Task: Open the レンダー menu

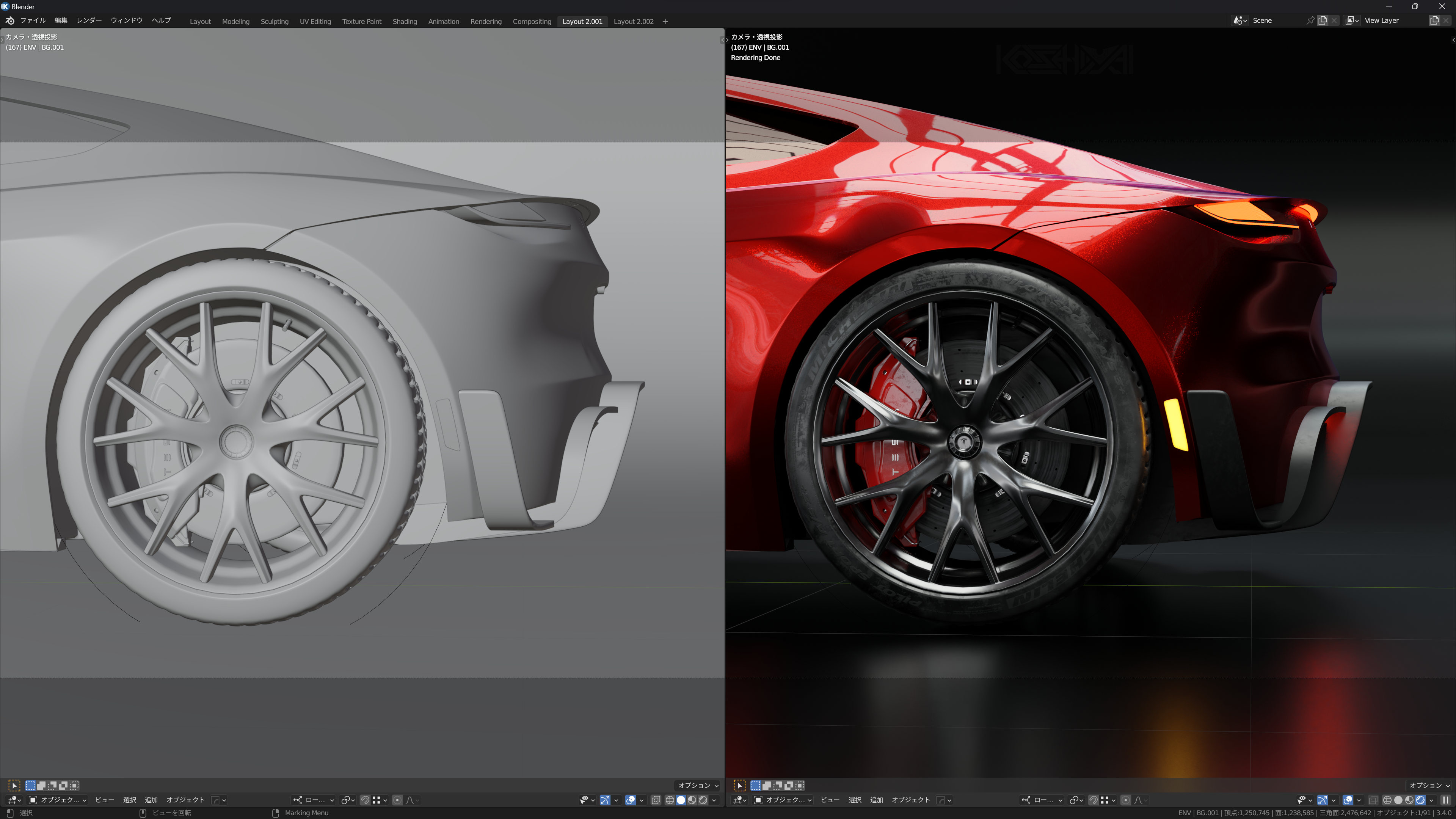Action: [x=89, y=20]
